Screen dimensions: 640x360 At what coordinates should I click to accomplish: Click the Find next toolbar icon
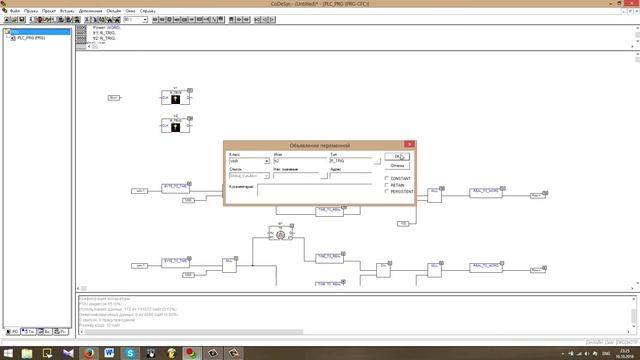click(117, 20)
